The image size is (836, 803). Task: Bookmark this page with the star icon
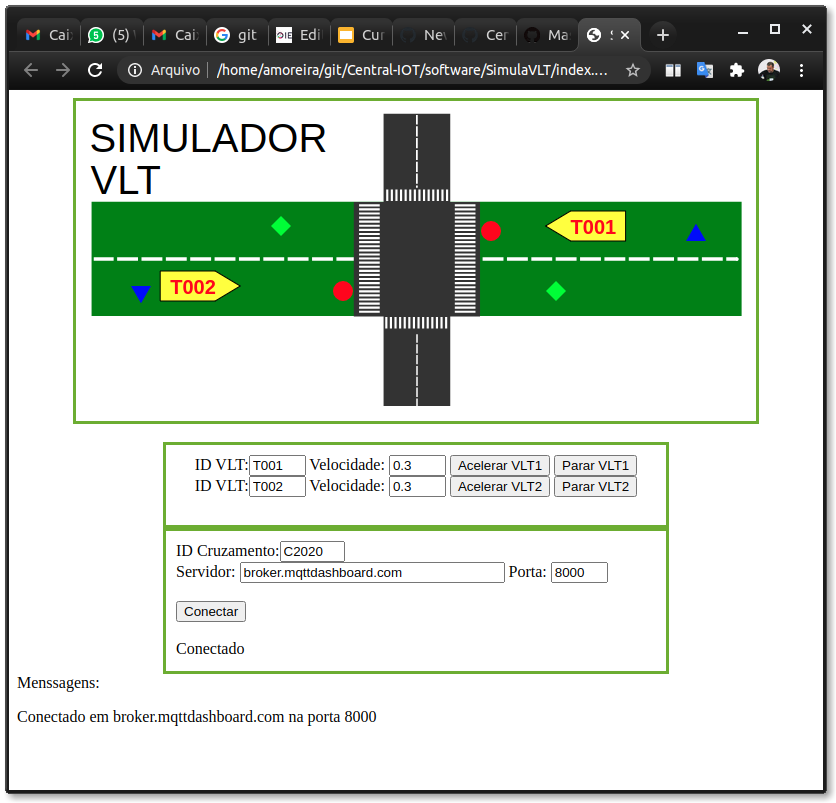(x=632, y=70)
